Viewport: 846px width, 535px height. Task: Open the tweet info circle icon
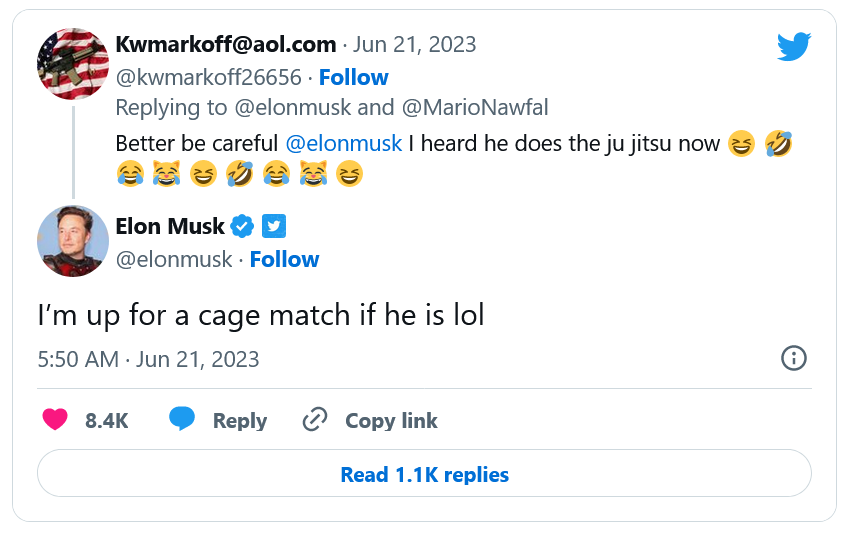793,358
